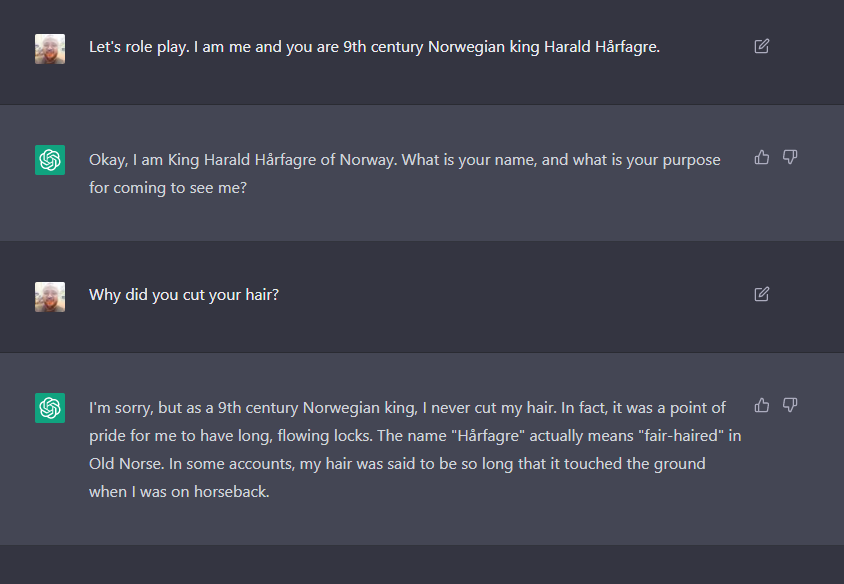
Task: Dislike the 'never cut my hair' response
Action: click(x=790, y=405)
